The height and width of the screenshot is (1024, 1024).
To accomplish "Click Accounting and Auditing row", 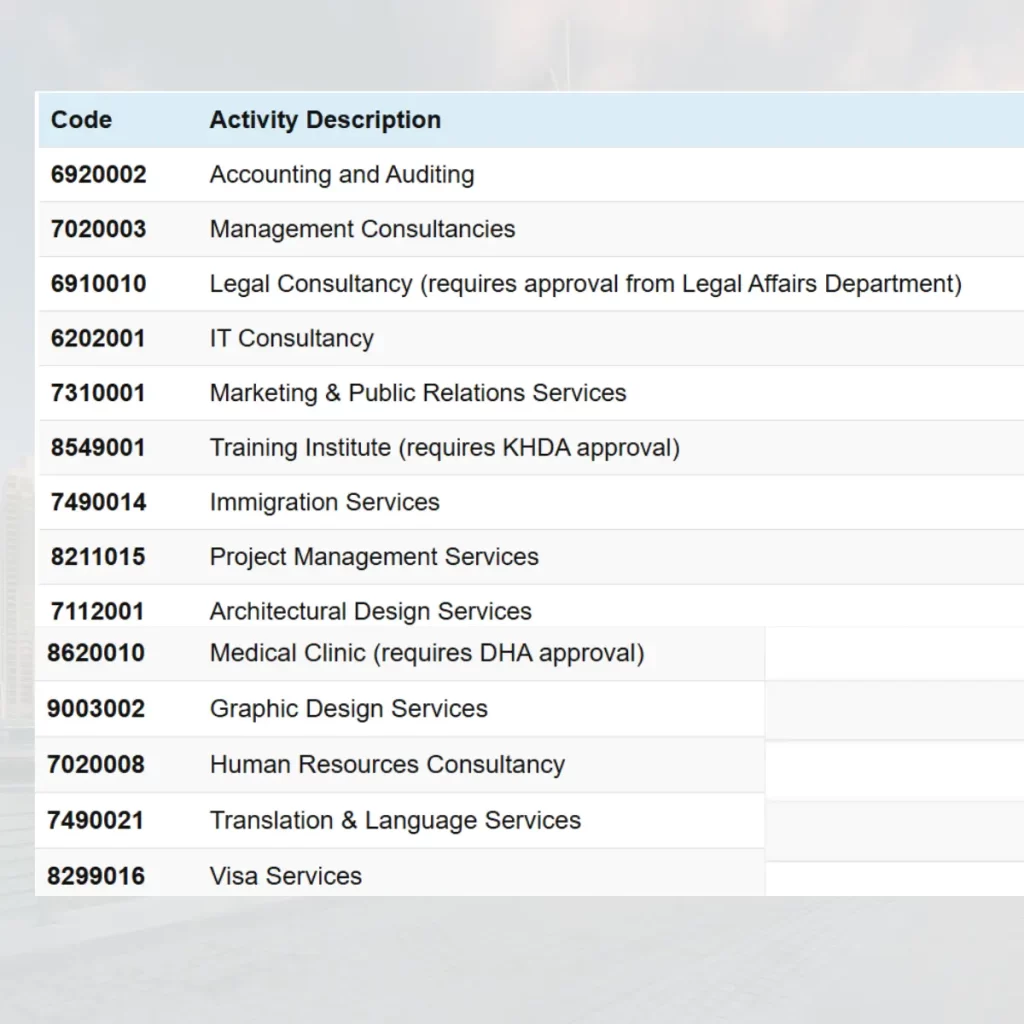I will coord(342,175).
